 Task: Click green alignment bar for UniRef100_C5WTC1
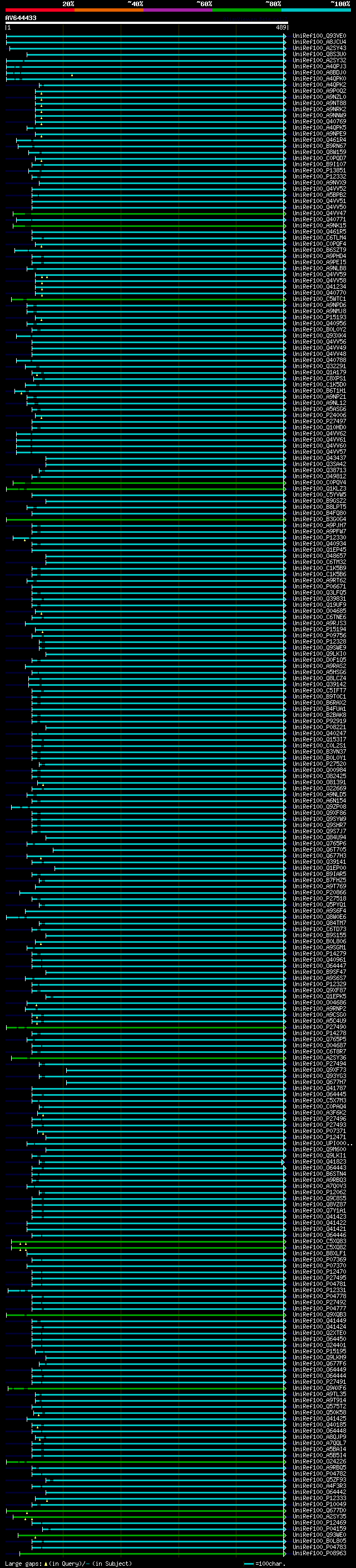[149, 299]
